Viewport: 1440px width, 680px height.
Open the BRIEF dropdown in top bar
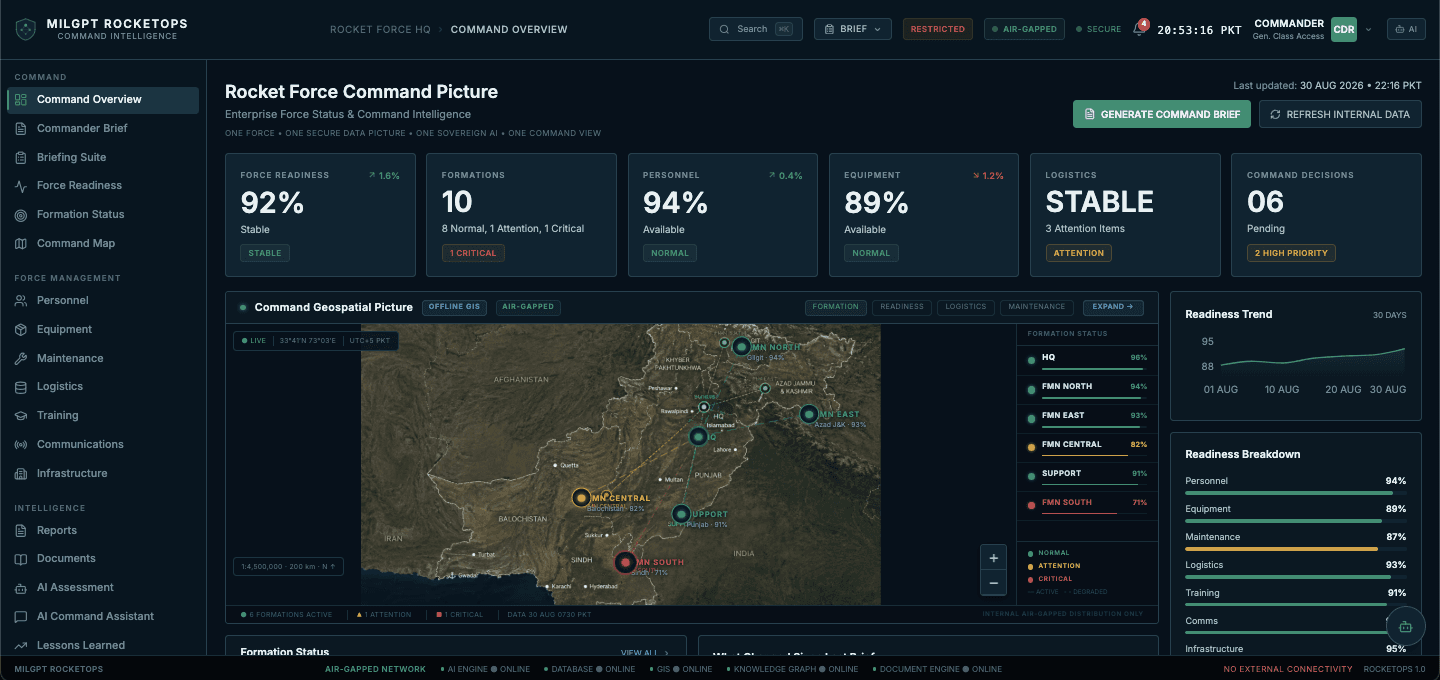(852, 29)
